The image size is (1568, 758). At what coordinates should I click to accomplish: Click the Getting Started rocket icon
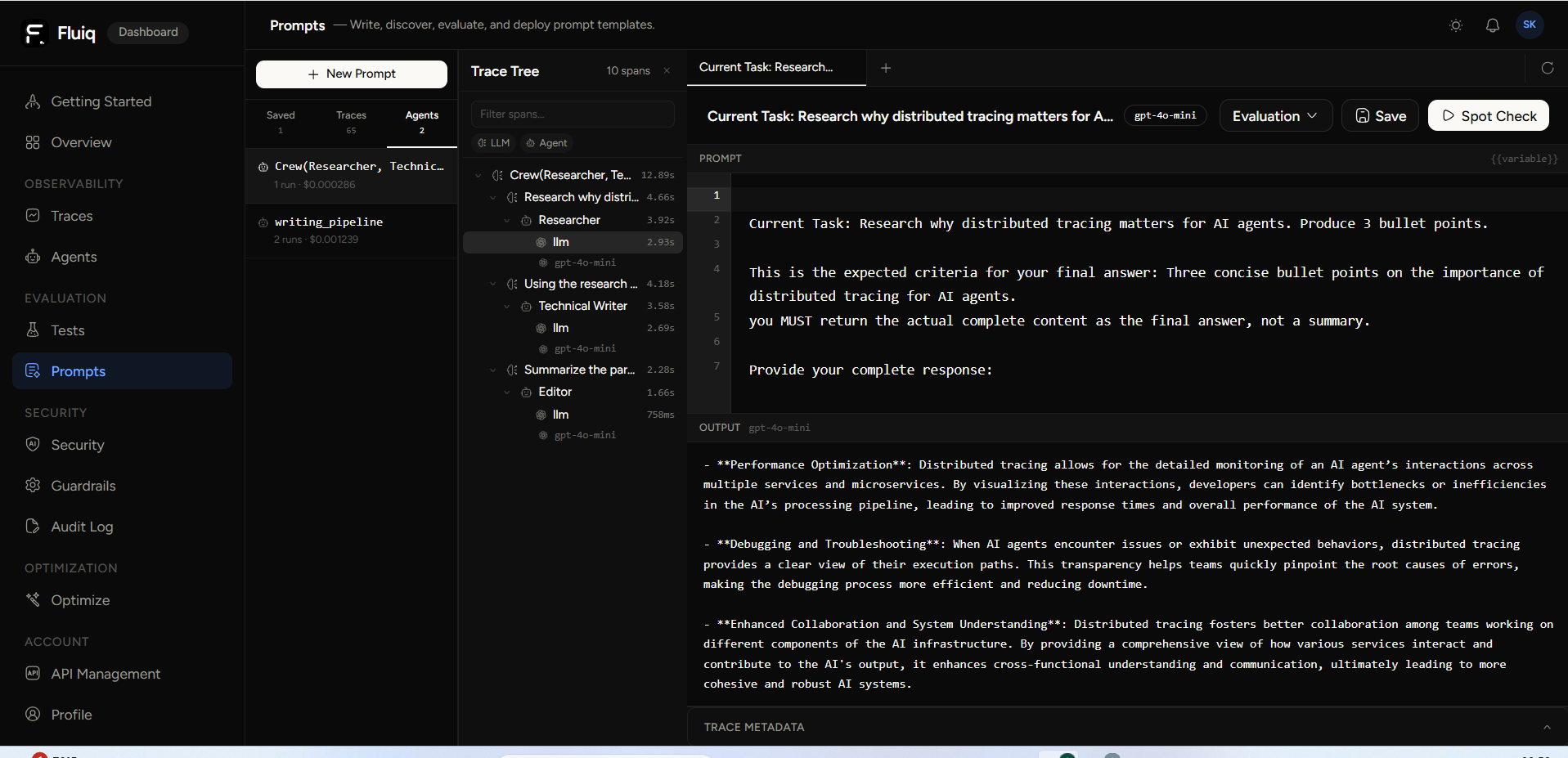click(33, 101)
